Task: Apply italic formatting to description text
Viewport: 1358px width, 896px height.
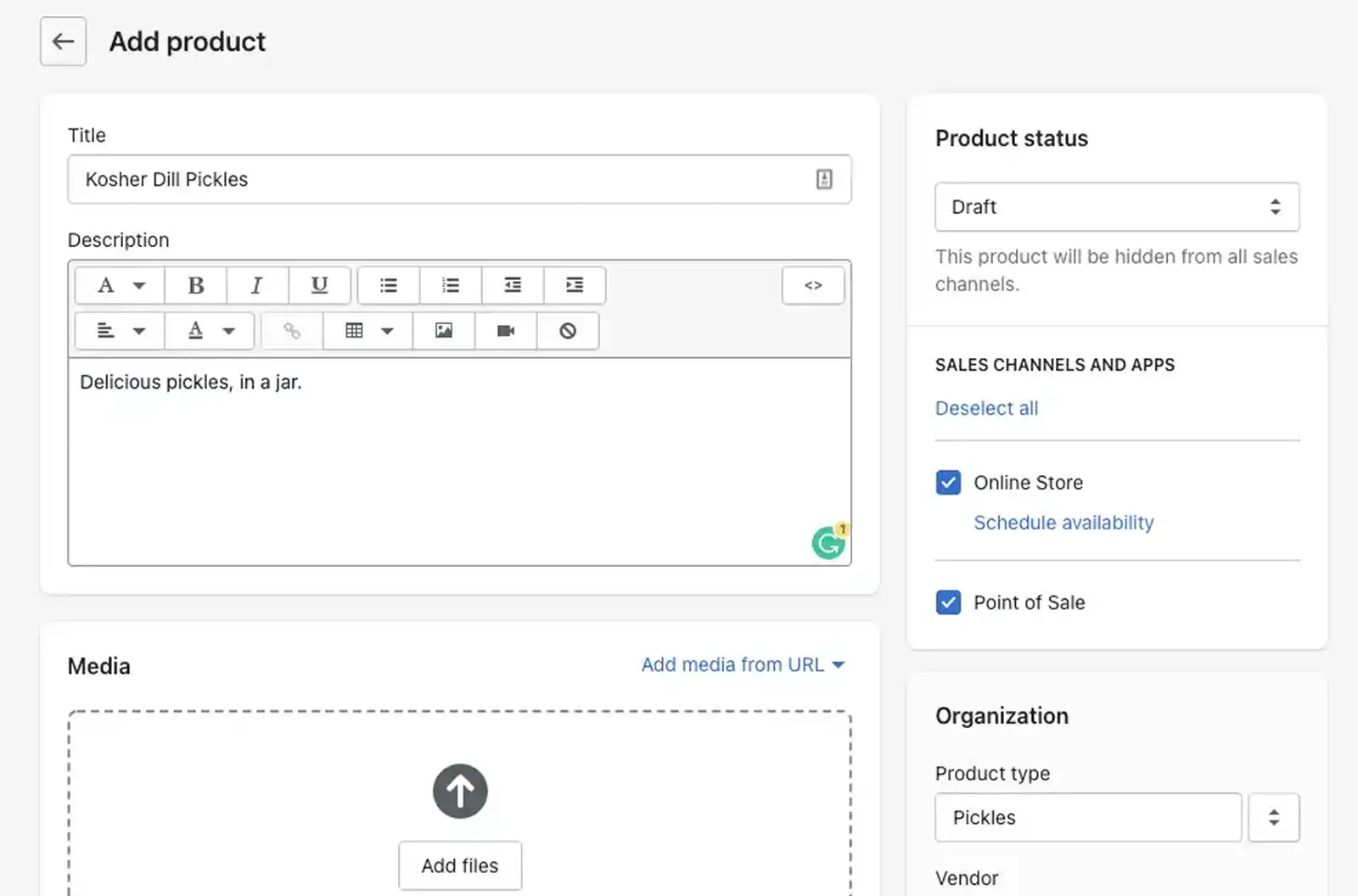Action: point(257,285)
